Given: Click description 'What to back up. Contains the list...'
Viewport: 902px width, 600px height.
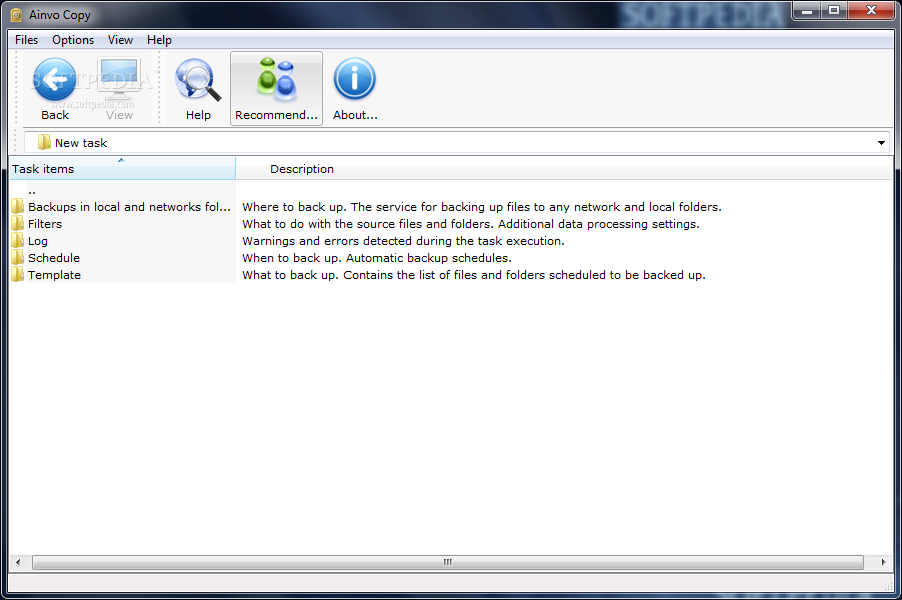Looking at the screenshot, I should 473,275.
